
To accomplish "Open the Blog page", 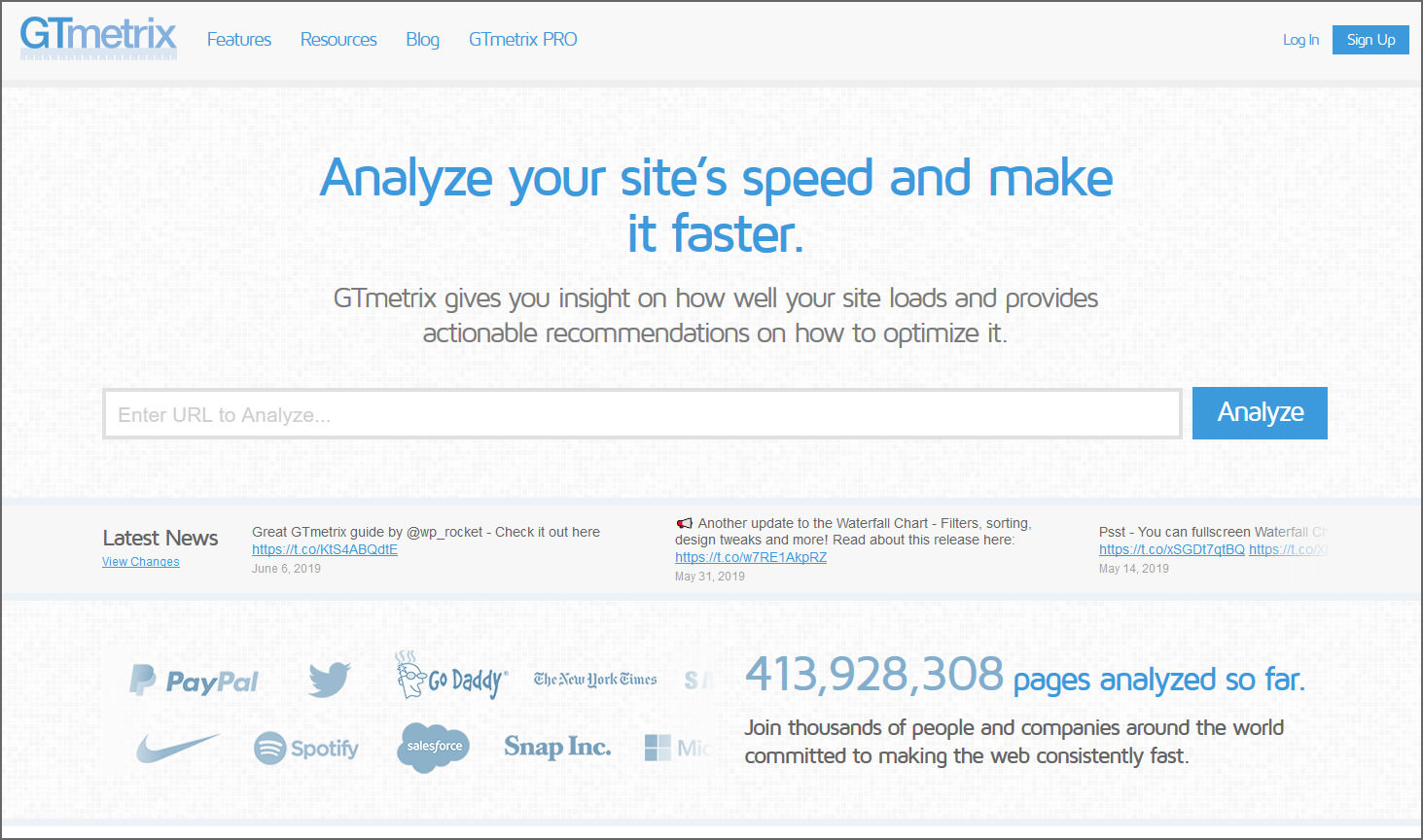I will click(422, 40).
